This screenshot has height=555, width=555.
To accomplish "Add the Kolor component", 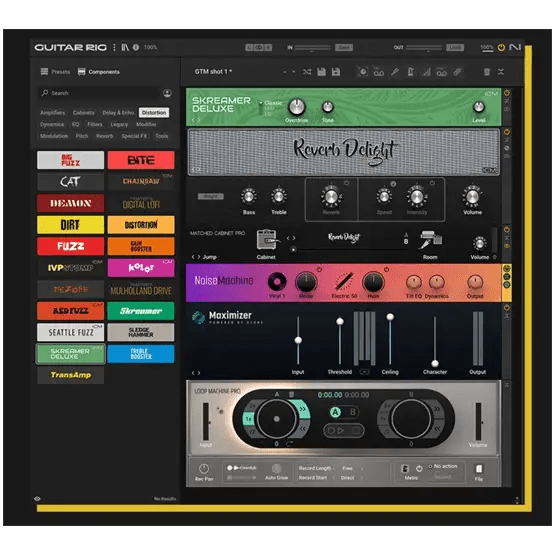I will click(x=141, y=268).
